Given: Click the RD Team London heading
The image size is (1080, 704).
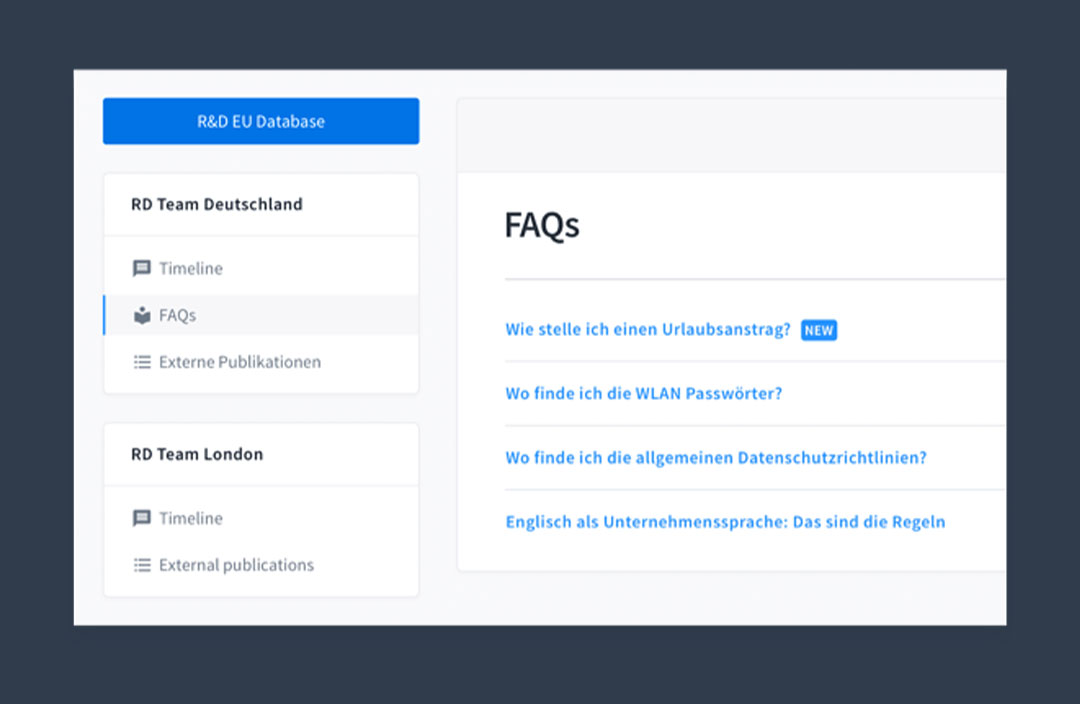Looking at the screenshot, I should 197,454.
